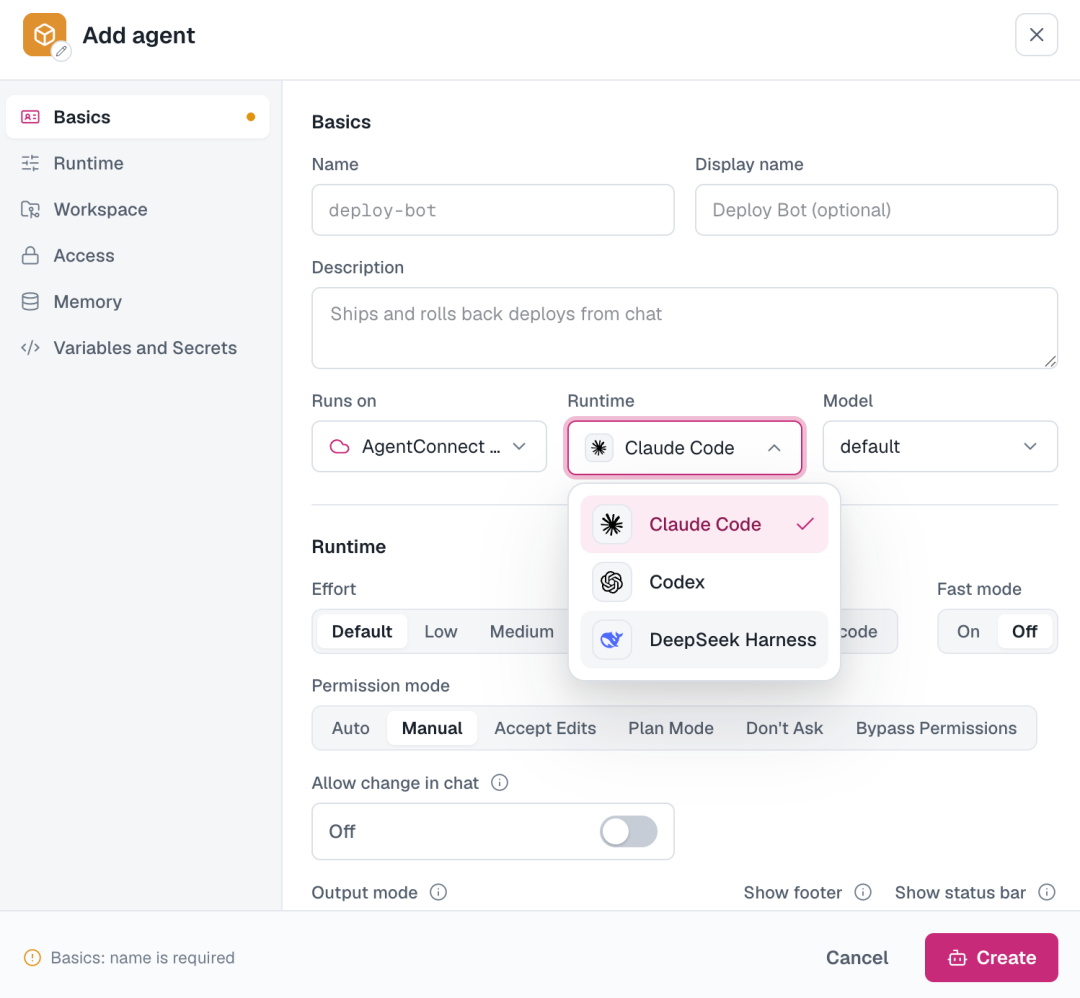Image resolution: width=1080 pixels, height=998 pixels.
Task: Click the warning icon in footer
Action: (32, 957)
